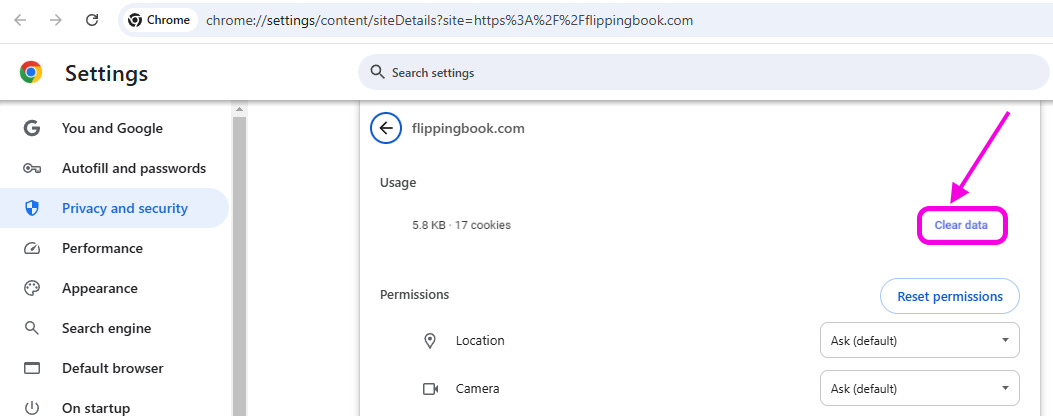Click the Chrome logo beside Settings title
The image size is (1053, 416).
click(31, 72)
